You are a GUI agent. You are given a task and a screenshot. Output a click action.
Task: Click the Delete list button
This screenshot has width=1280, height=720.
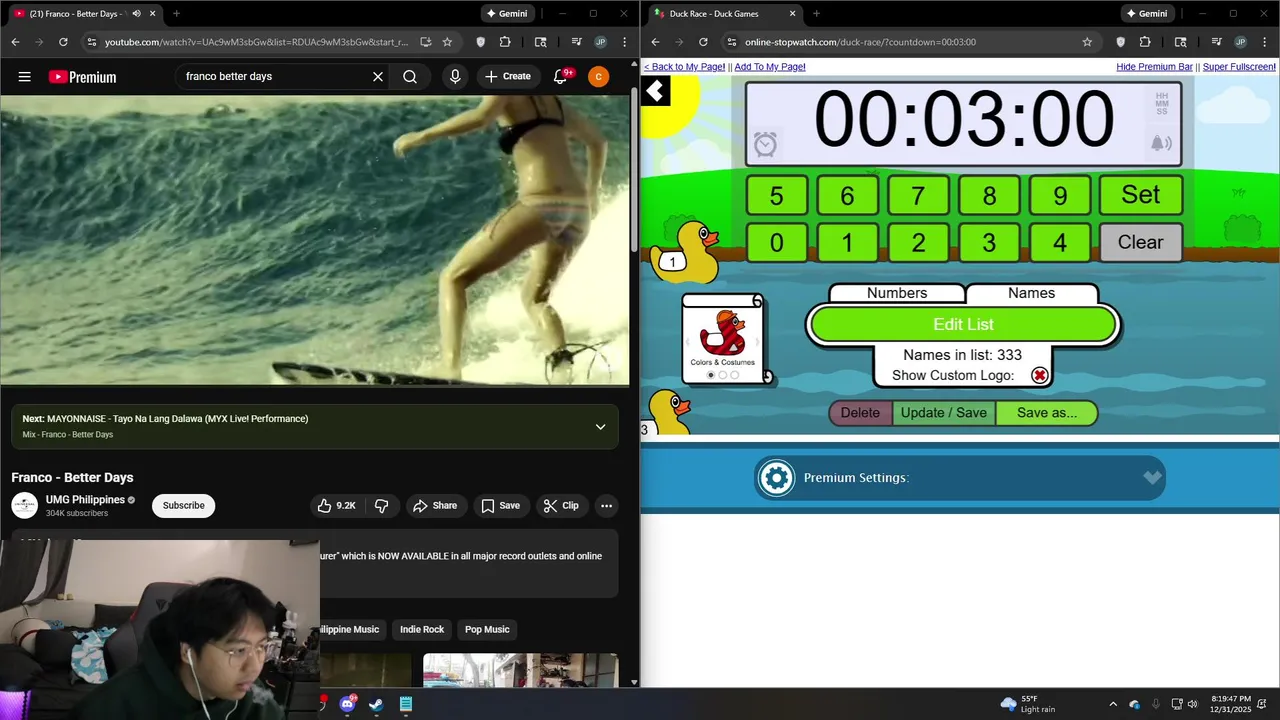click(x=860, y=413)
